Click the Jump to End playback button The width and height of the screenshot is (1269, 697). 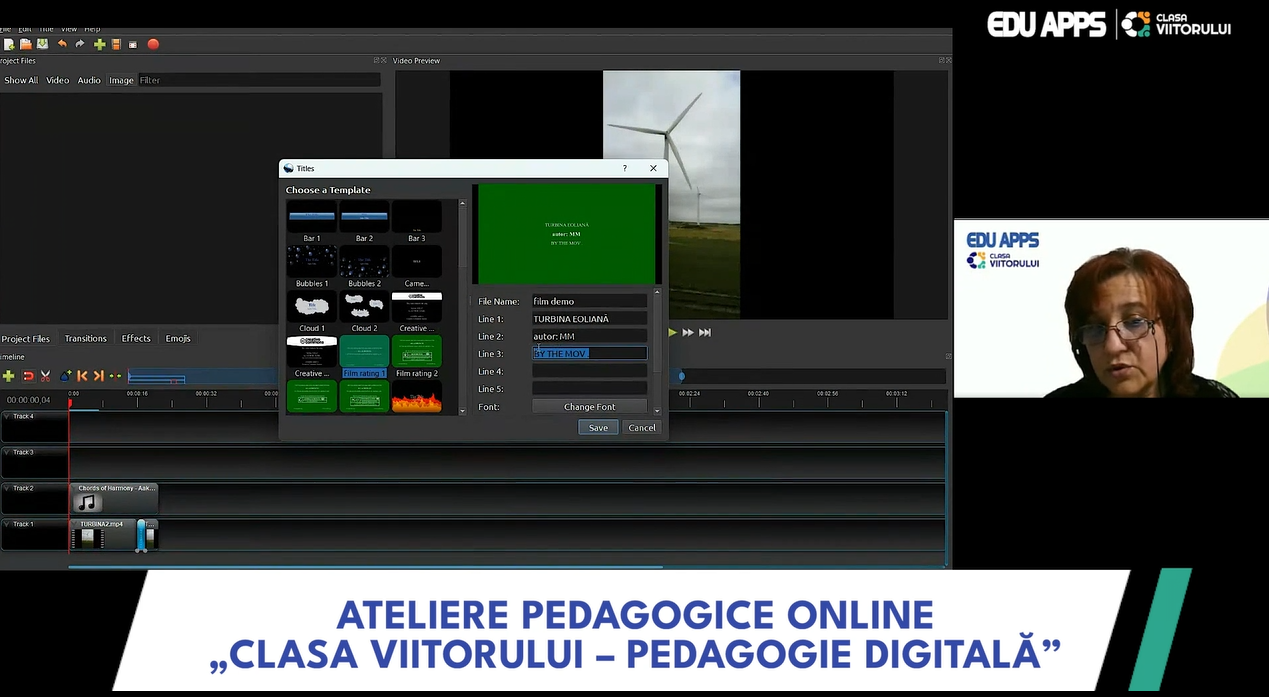pos(705,332)
